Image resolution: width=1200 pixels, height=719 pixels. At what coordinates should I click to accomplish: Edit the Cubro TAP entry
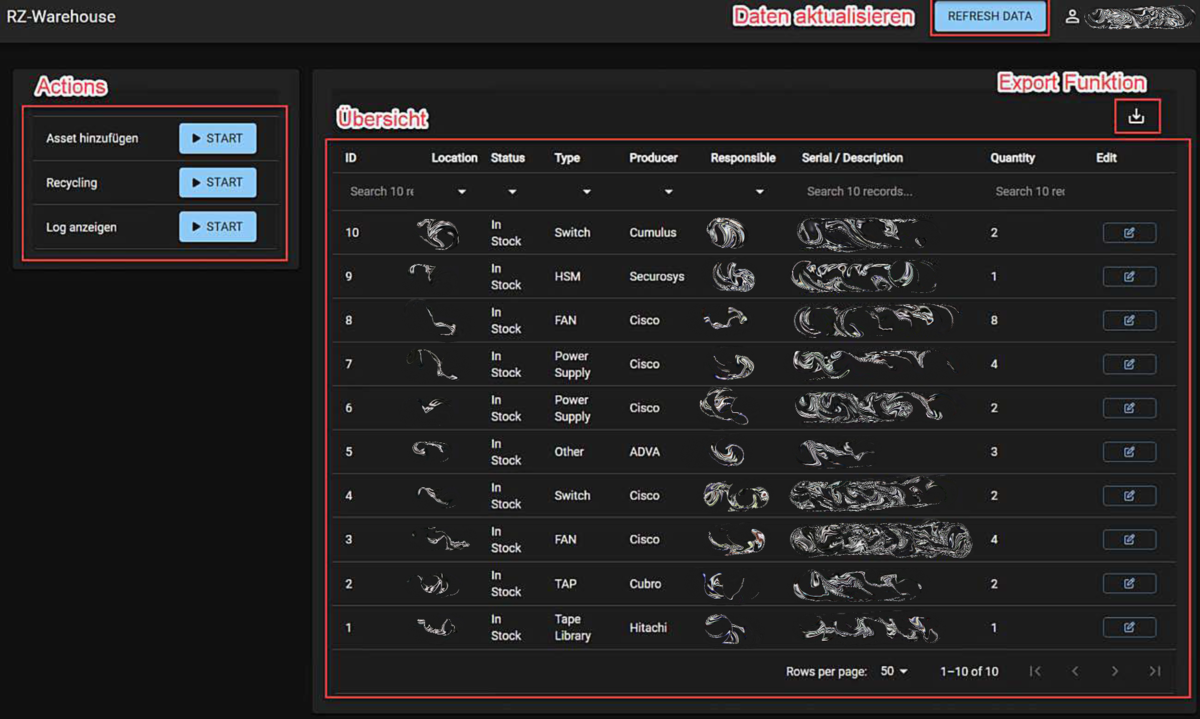point(1129,584)
